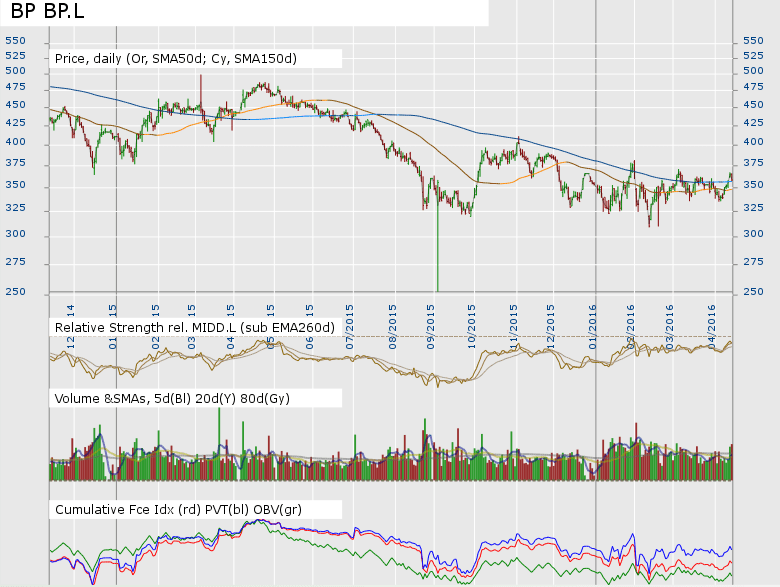Viewport: 780px width, 587px height.
Task: Click the 07/2015 date label
Action: (350, 327)
